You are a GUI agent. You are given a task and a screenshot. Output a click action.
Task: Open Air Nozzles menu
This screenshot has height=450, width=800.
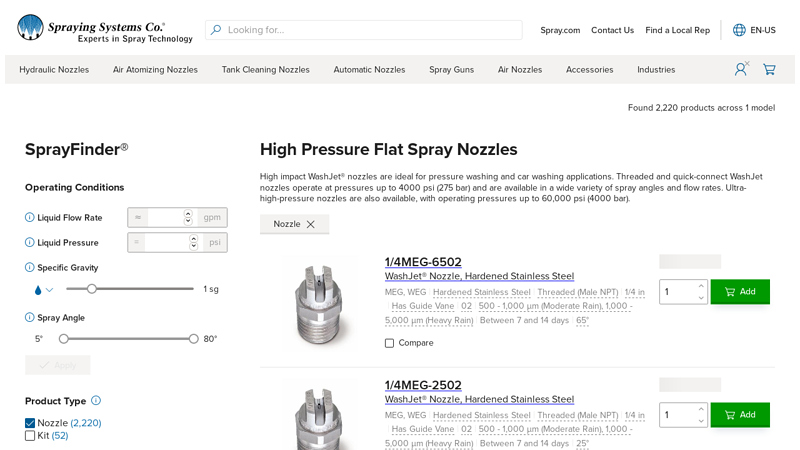pos(520,69)
